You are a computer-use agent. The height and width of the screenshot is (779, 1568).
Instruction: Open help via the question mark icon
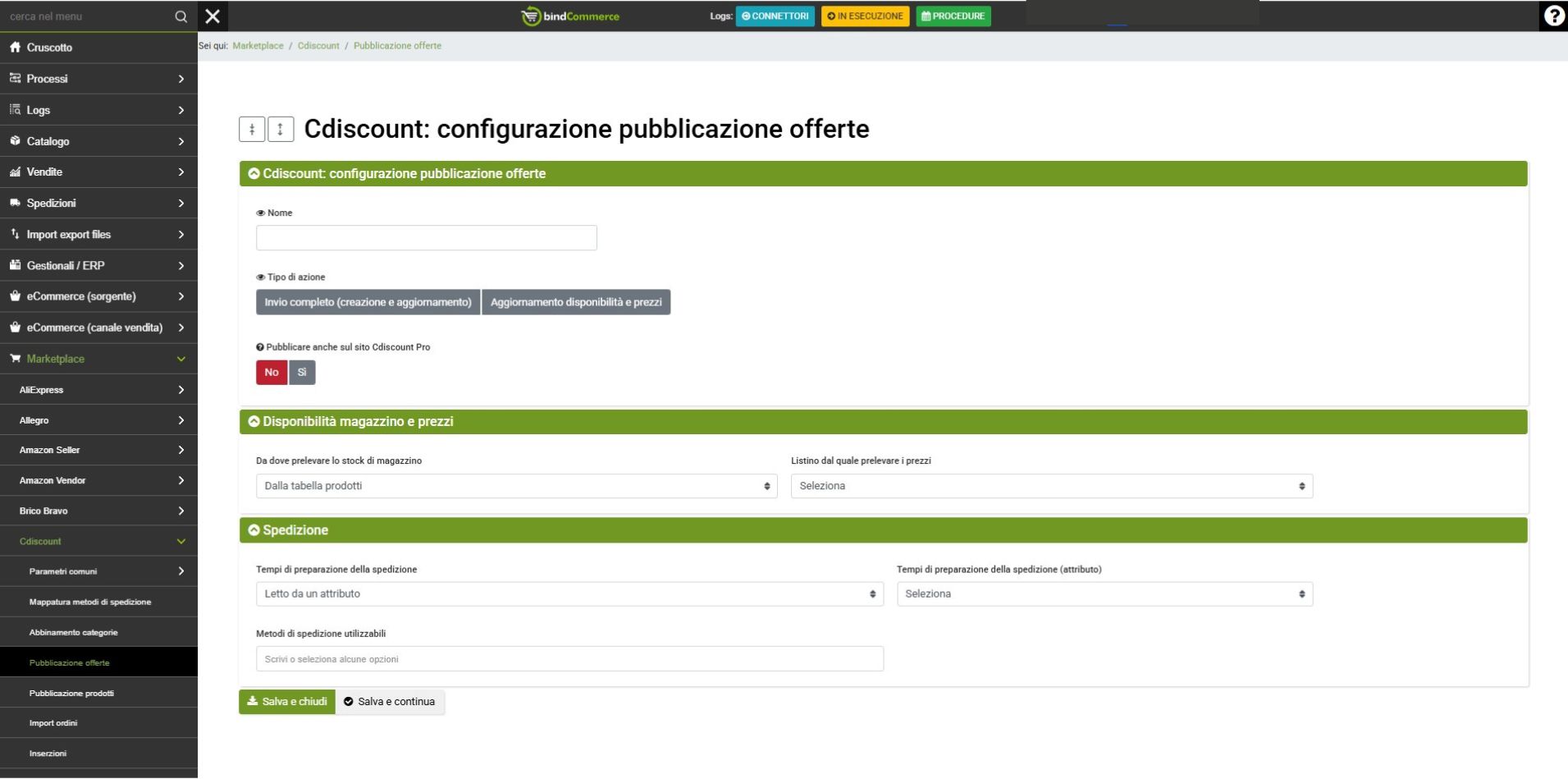click(x=1553, y=16)
